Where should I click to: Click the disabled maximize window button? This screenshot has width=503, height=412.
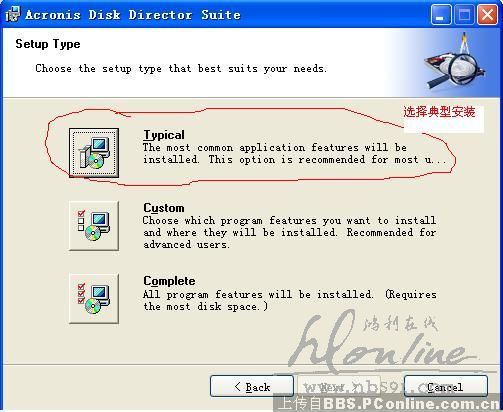(x=464, y=15)
